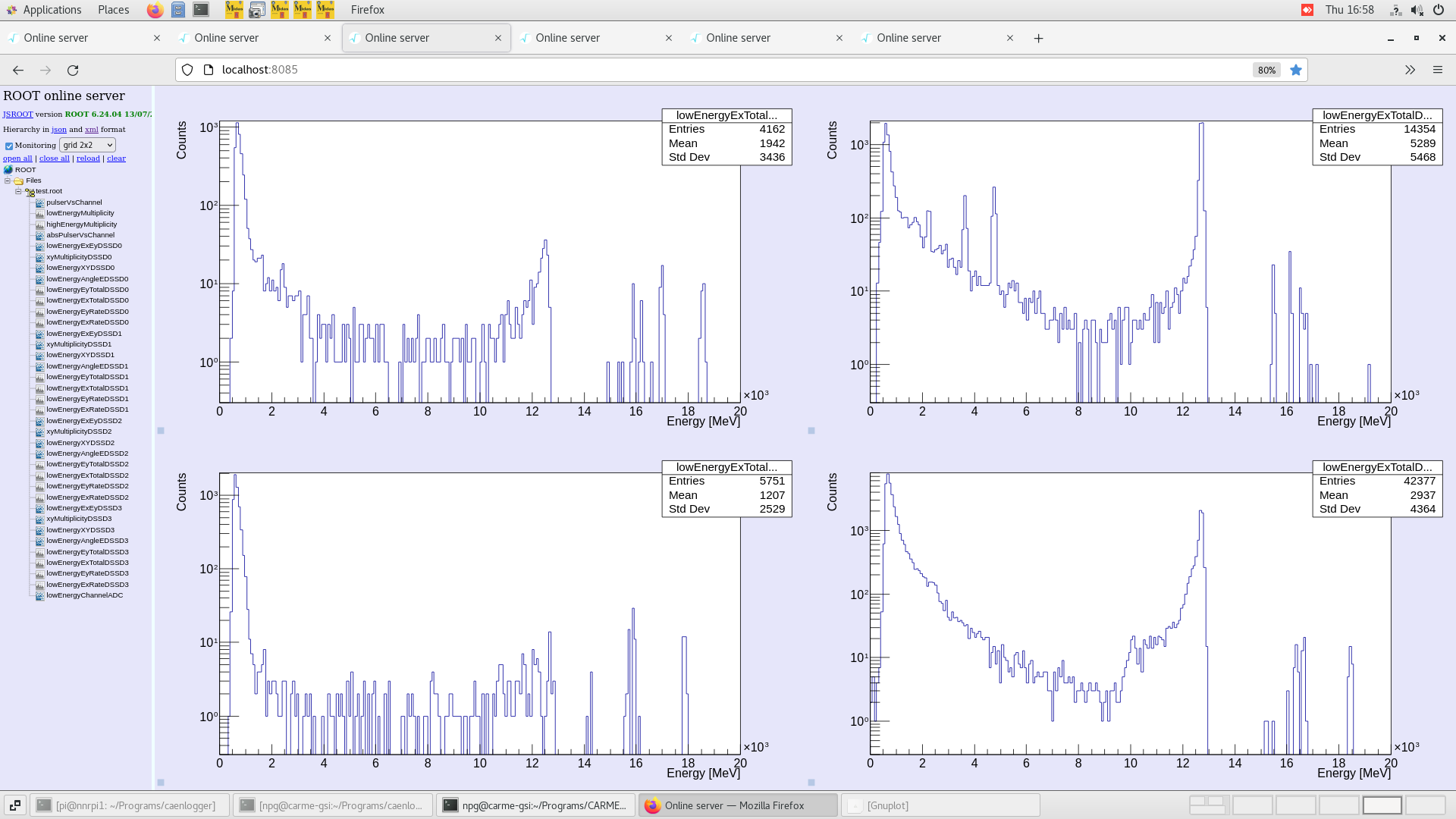1456x819 pixels.
Task: Bookmark page with the star icon
Action: pyautogui.click(x=1296, y=70)
